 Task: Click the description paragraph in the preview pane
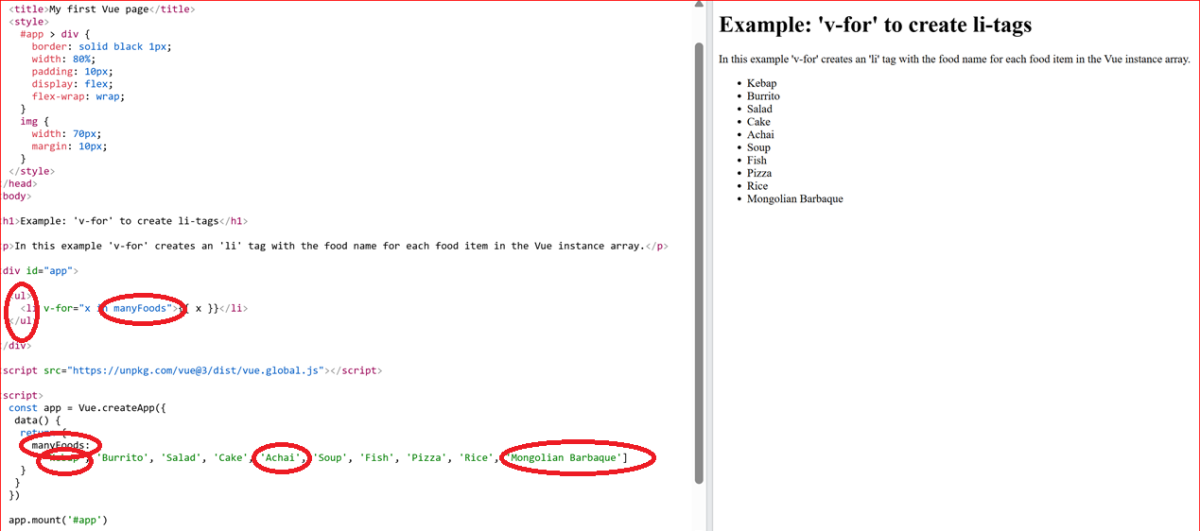point(954,59)
